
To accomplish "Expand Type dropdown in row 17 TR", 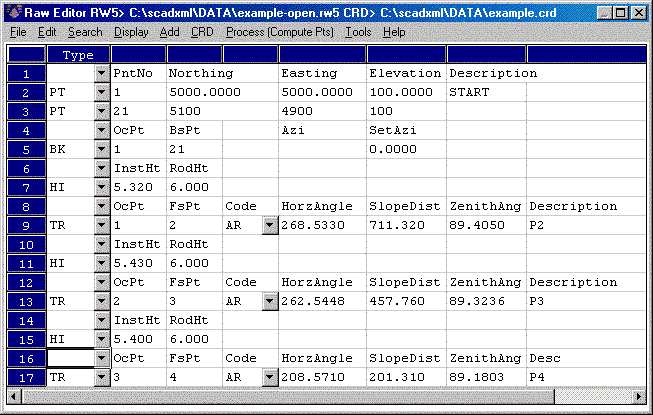I will coord(102,378).
